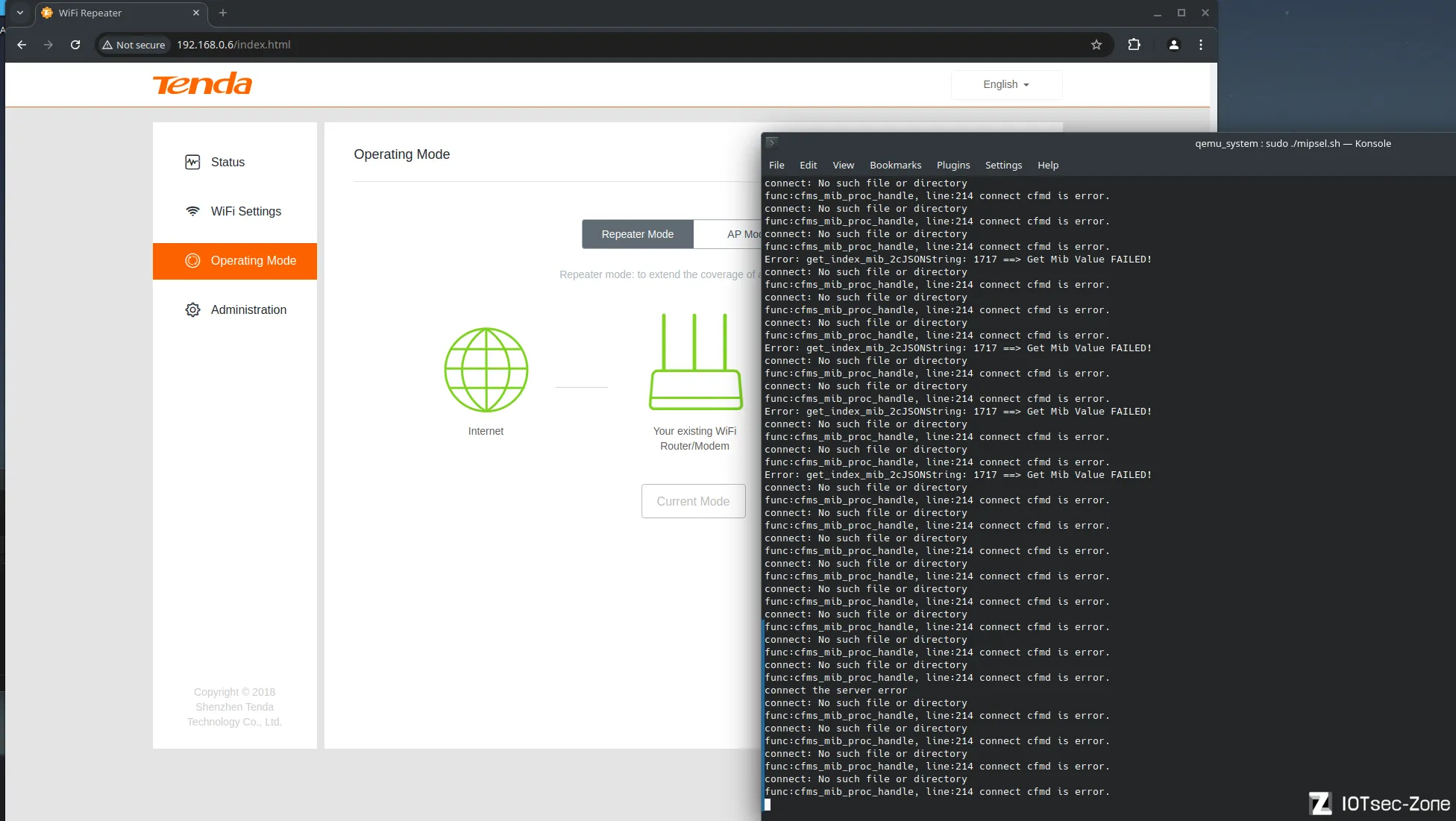Click 'connect the server error' terminal line
This screenshot has width=1456, height=821.
[x=835, y=691]
